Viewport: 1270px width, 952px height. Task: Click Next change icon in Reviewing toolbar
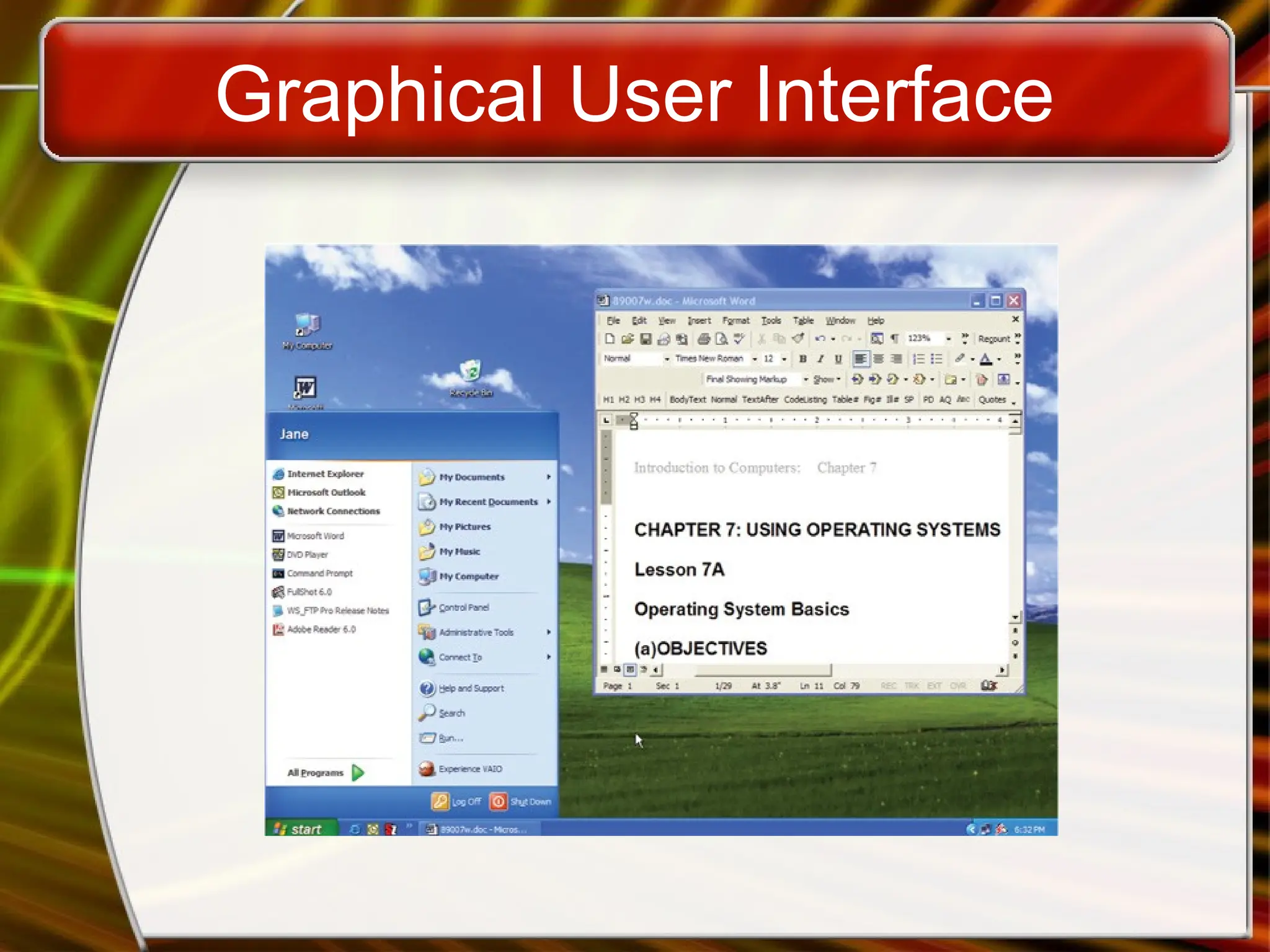click(x=875, y=379)
